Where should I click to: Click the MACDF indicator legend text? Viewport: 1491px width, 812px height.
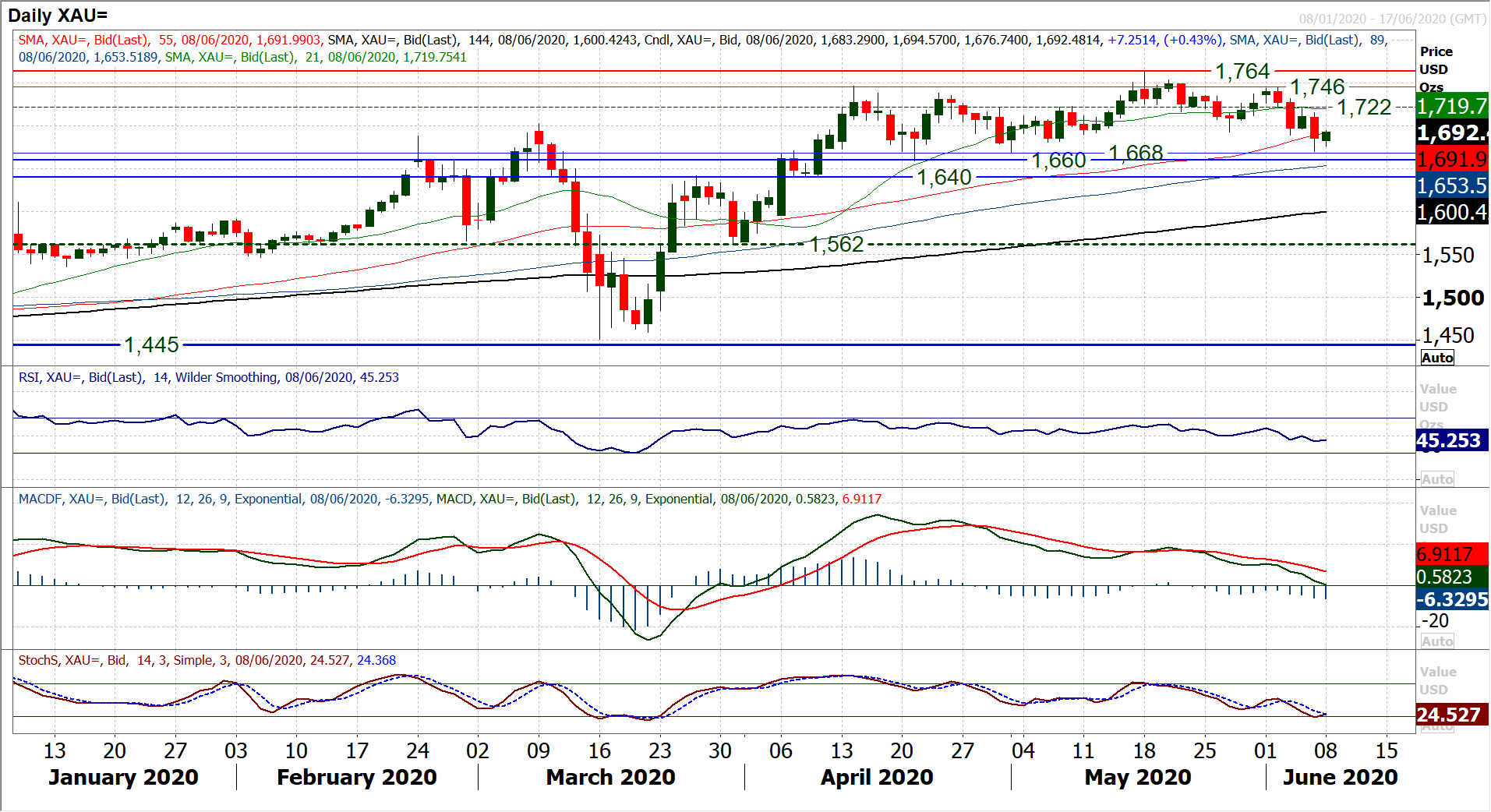[449, 500]
